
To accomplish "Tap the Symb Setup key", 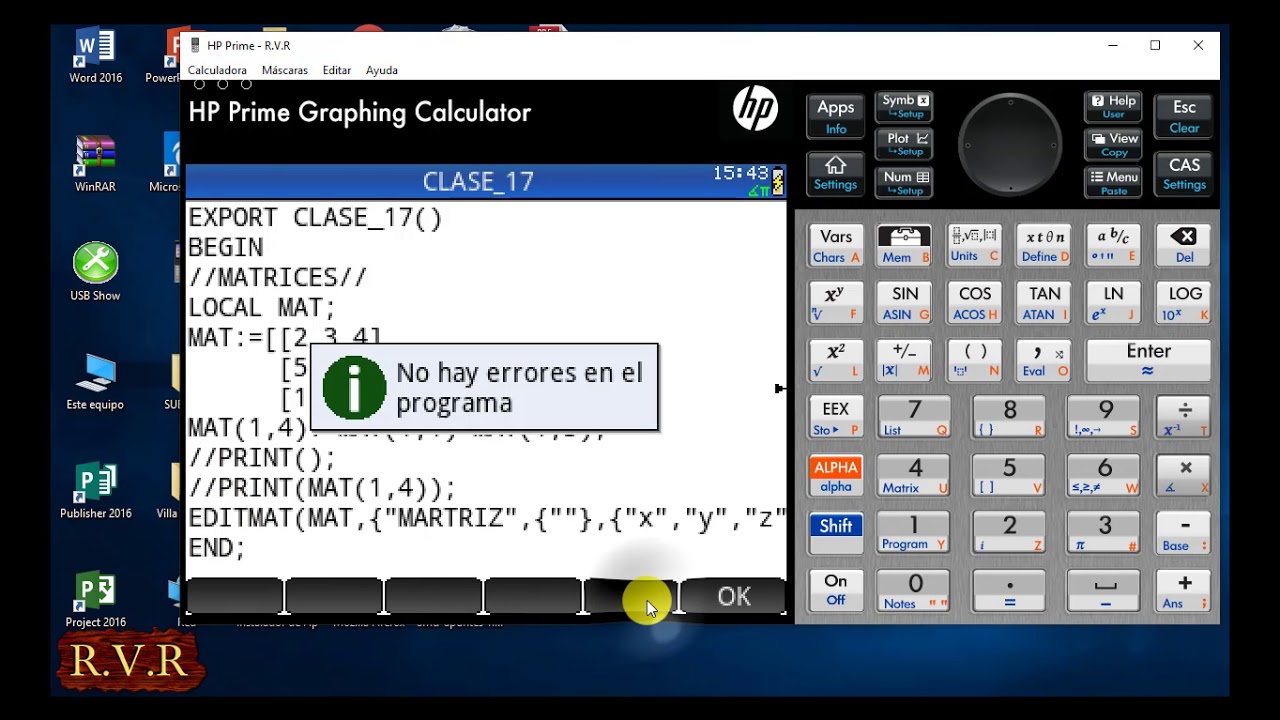I will pos(904,106).
